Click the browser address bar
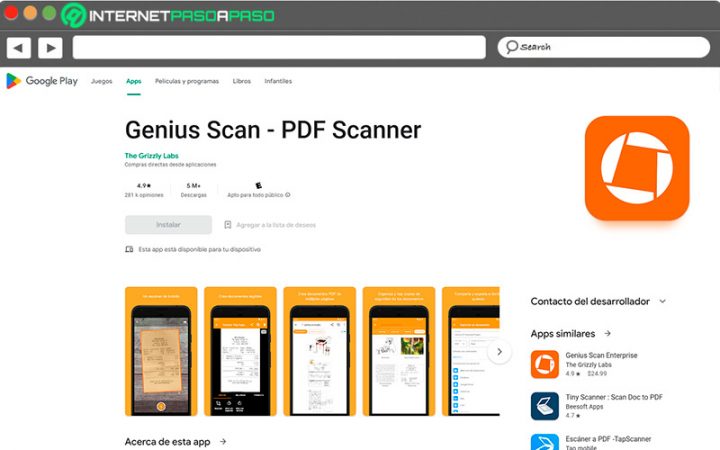720x450 pixels. tap(279, 47)
